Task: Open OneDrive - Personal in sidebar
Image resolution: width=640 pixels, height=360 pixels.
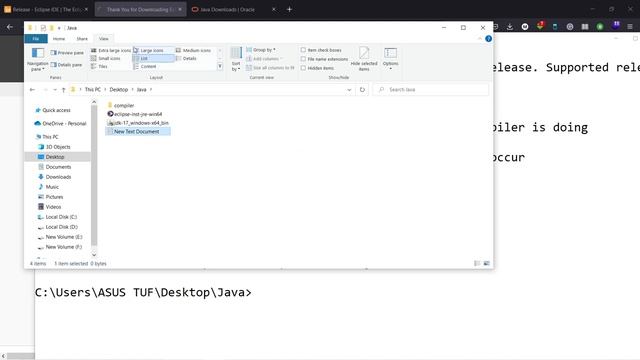Action: (60, 123)
